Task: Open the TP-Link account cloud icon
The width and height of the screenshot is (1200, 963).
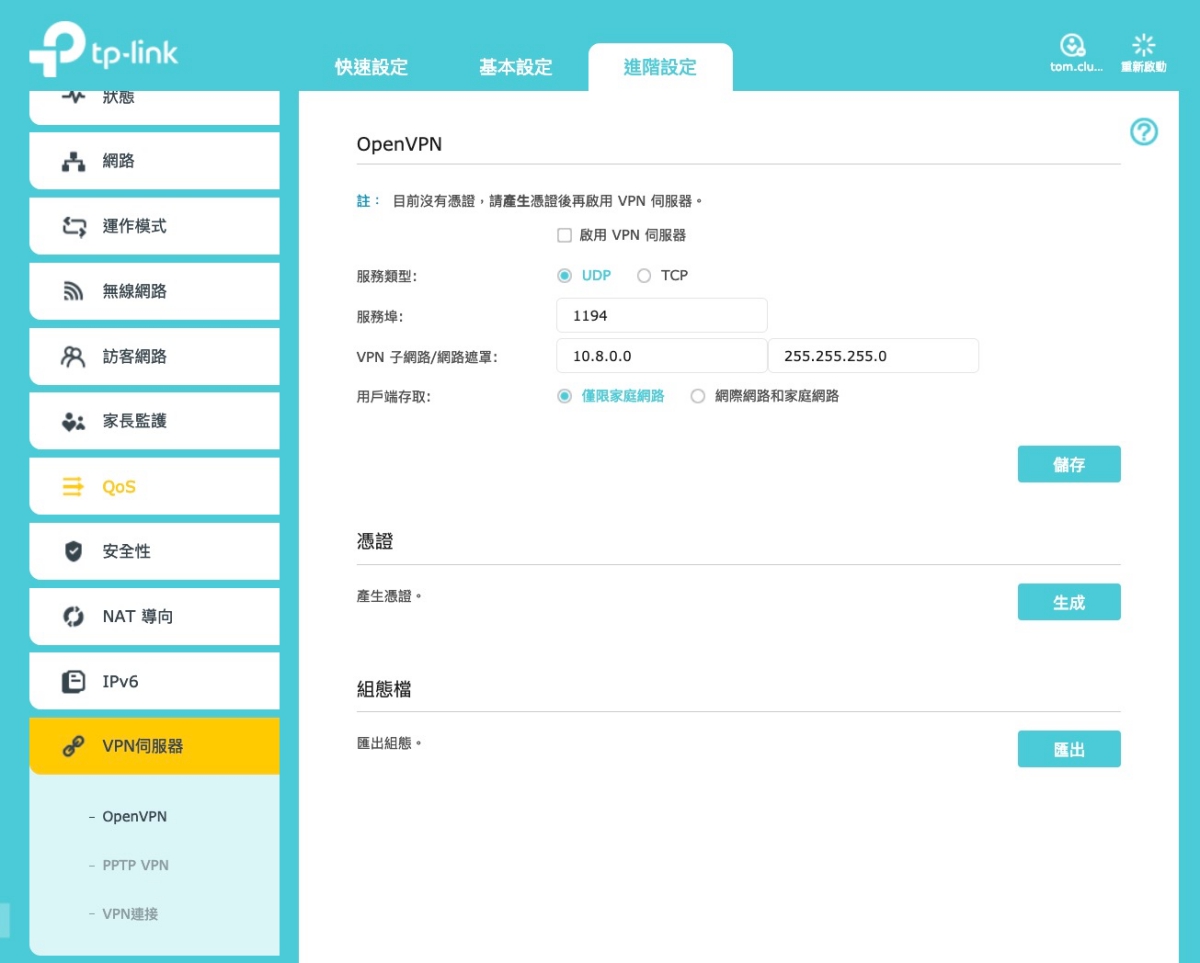Action: pyautogui.click(x=1072, y=46)
